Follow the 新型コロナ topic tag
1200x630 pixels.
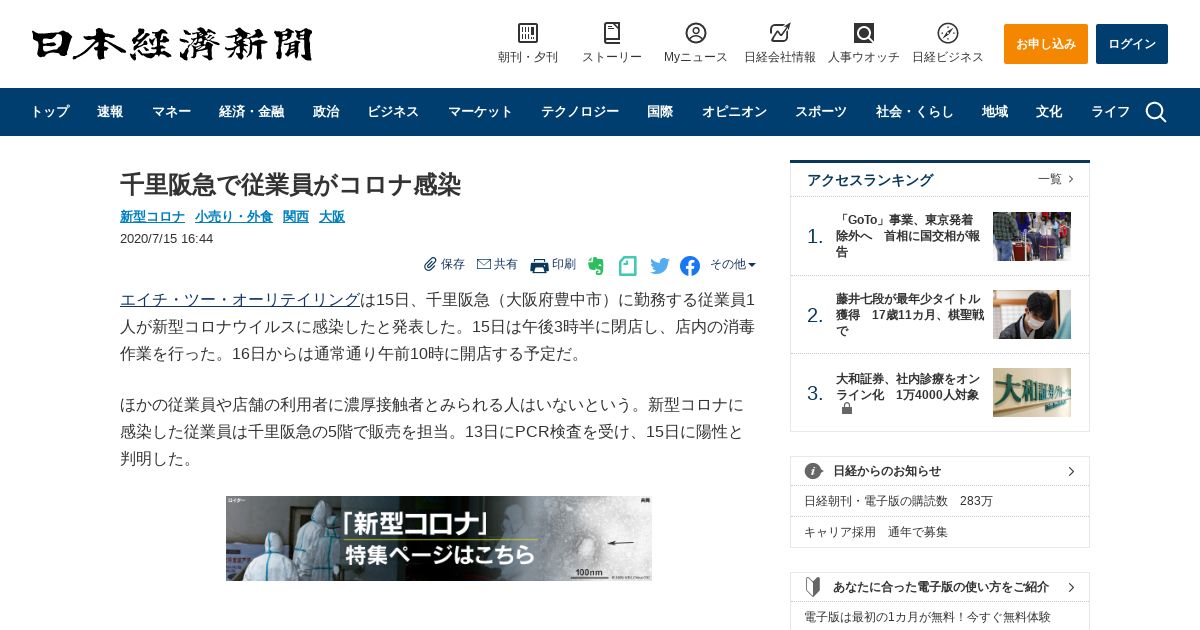pos(152,216)
